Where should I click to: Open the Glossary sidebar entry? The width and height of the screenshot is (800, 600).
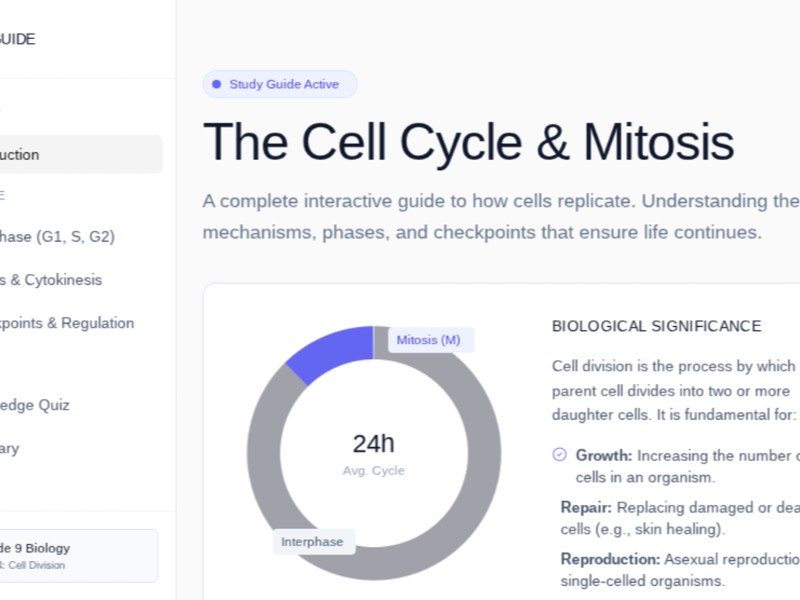pyautogui.click(x=10, y=448)
